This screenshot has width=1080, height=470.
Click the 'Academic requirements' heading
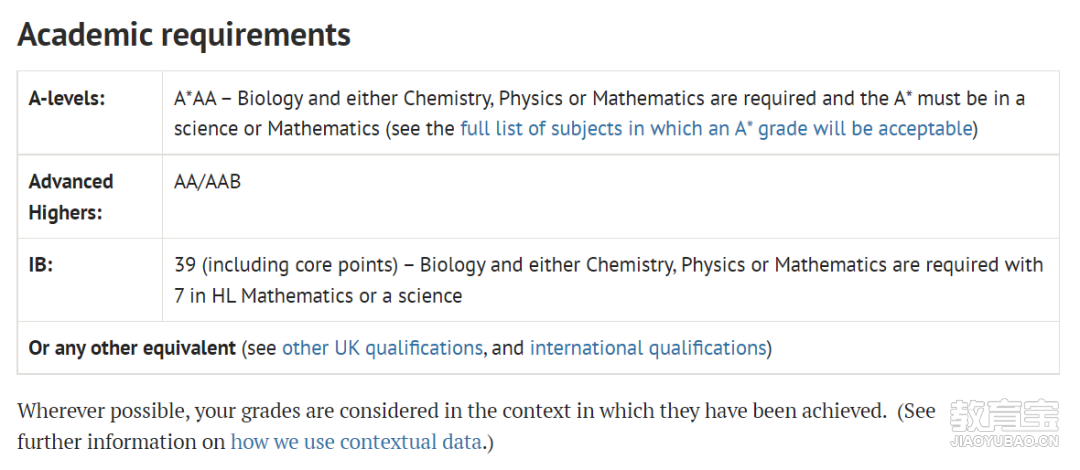[x=184, y=34]
